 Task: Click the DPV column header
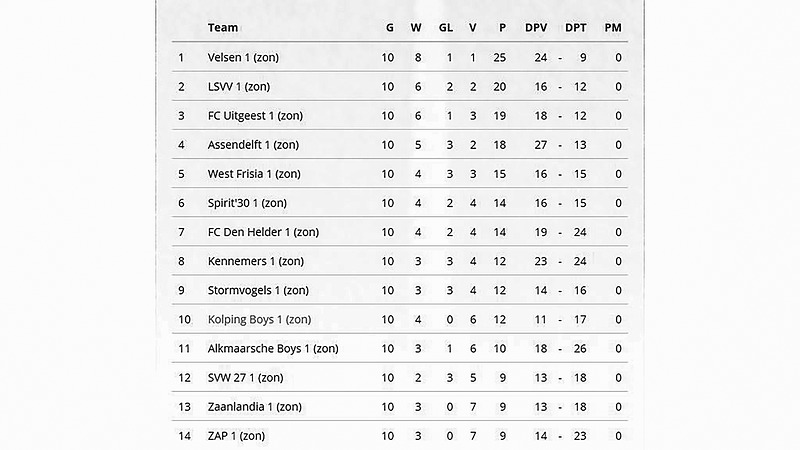point(537,28)
